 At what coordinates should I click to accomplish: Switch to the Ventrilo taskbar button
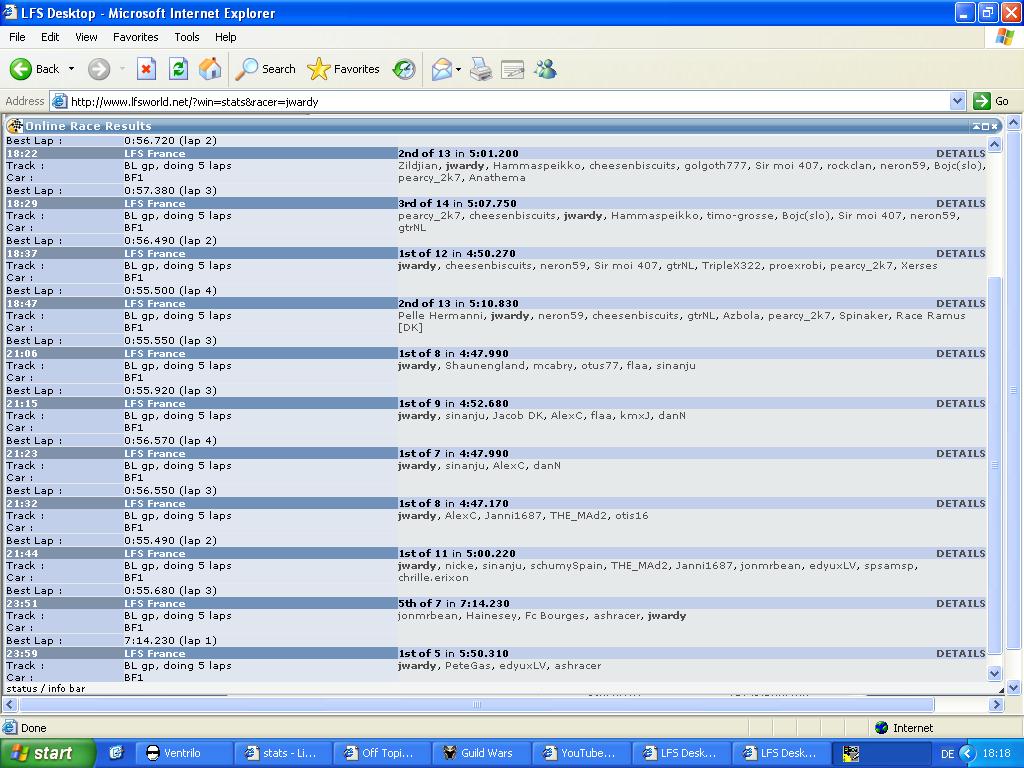182,753
